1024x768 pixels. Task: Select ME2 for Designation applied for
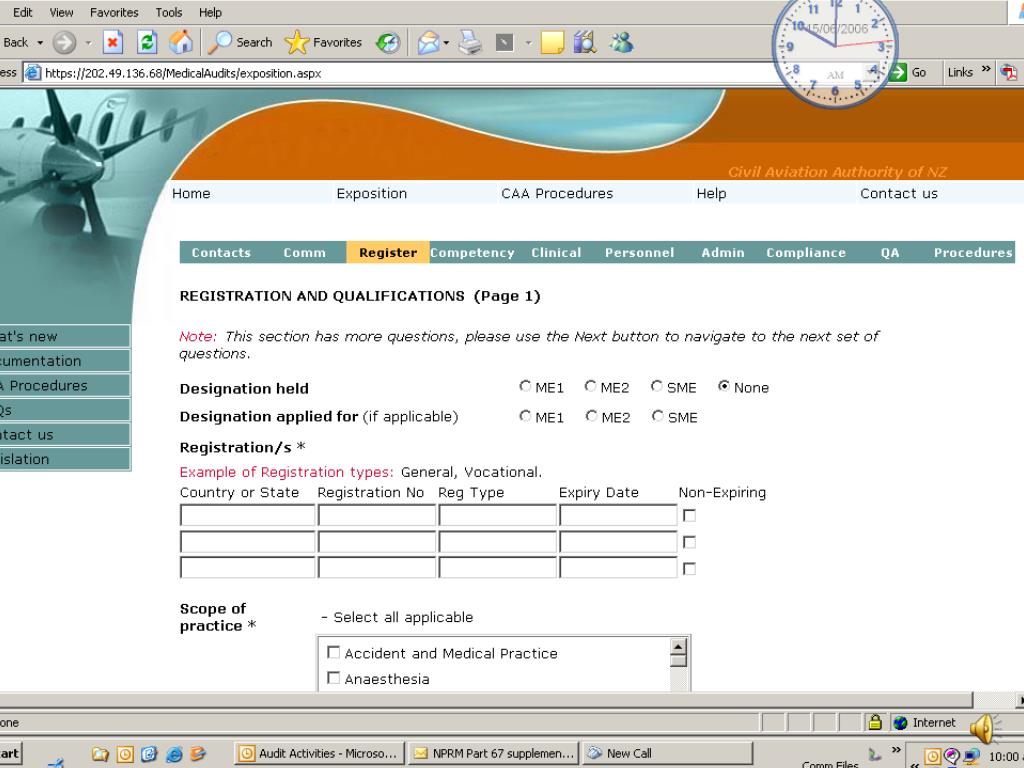click(592, 415)
